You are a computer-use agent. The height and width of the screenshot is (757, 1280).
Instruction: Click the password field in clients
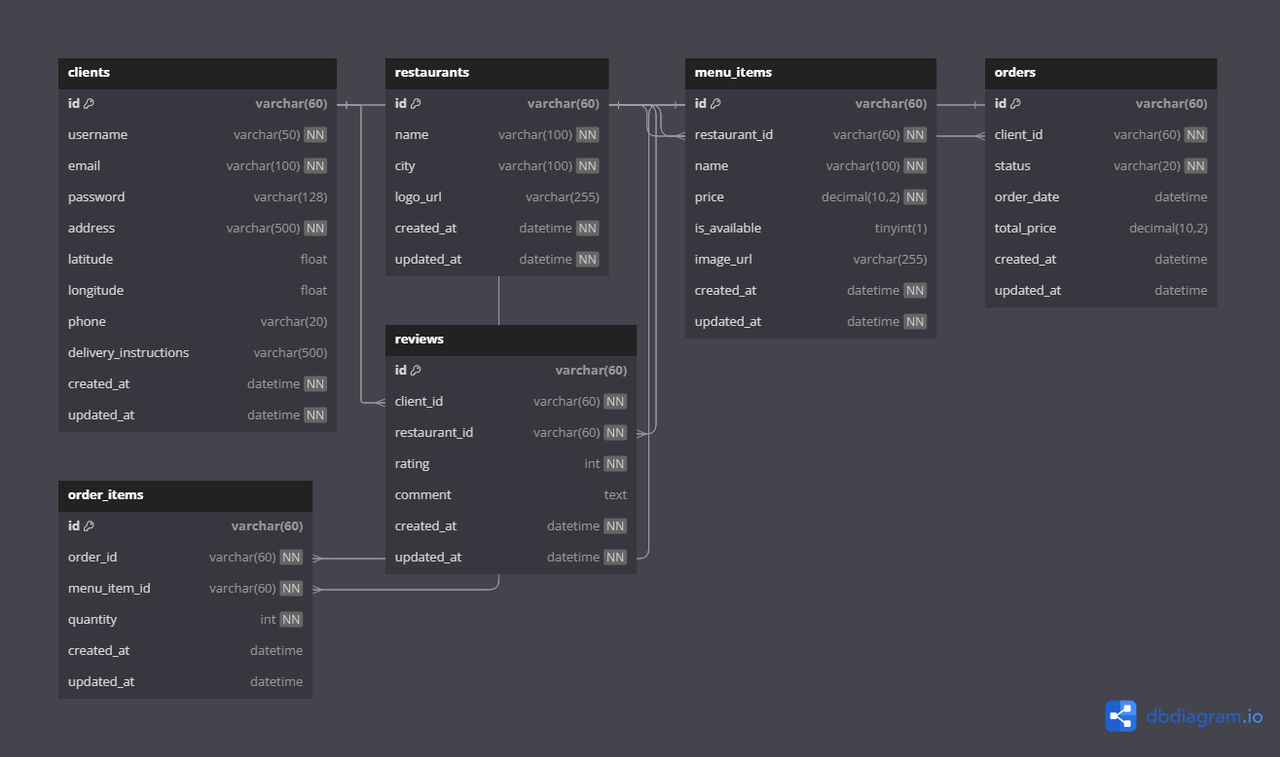tap(197, 197)
